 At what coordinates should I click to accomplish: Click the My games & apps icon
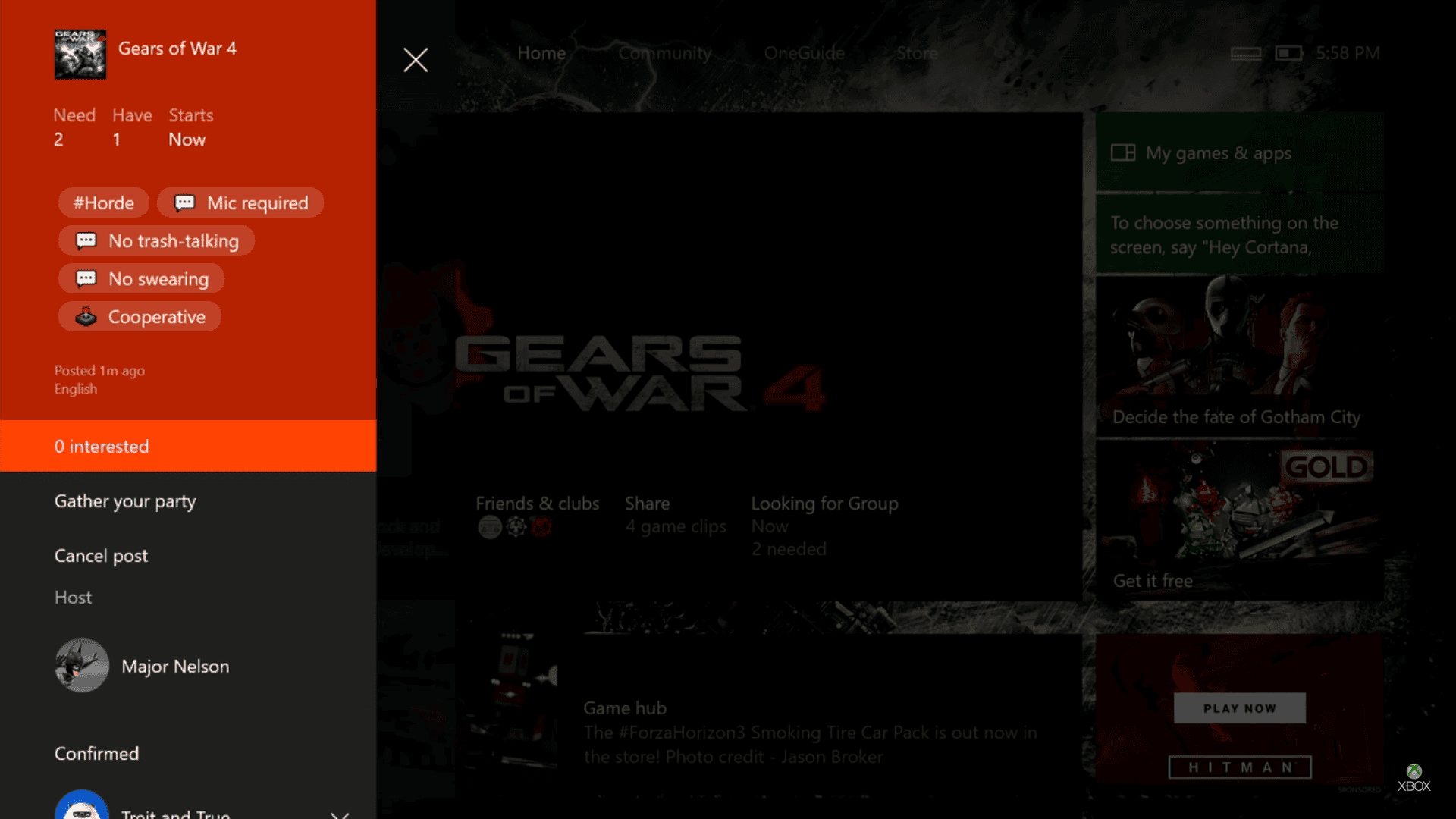coord(1123,152)
